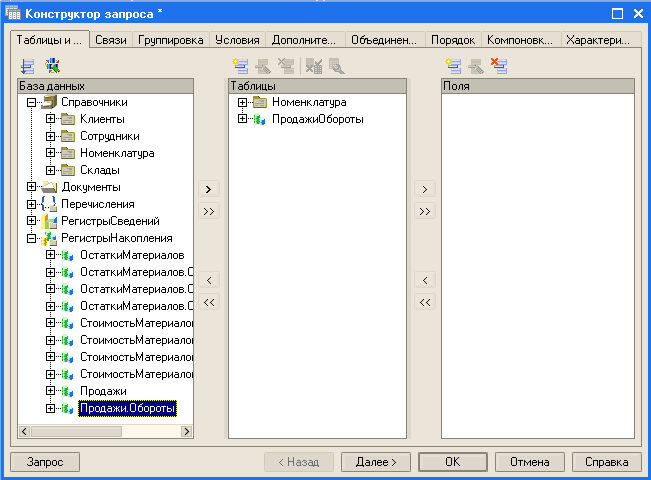Expand the Документы node
The width and height of the screenshot is (651, 480).
[x=32, y=187]
